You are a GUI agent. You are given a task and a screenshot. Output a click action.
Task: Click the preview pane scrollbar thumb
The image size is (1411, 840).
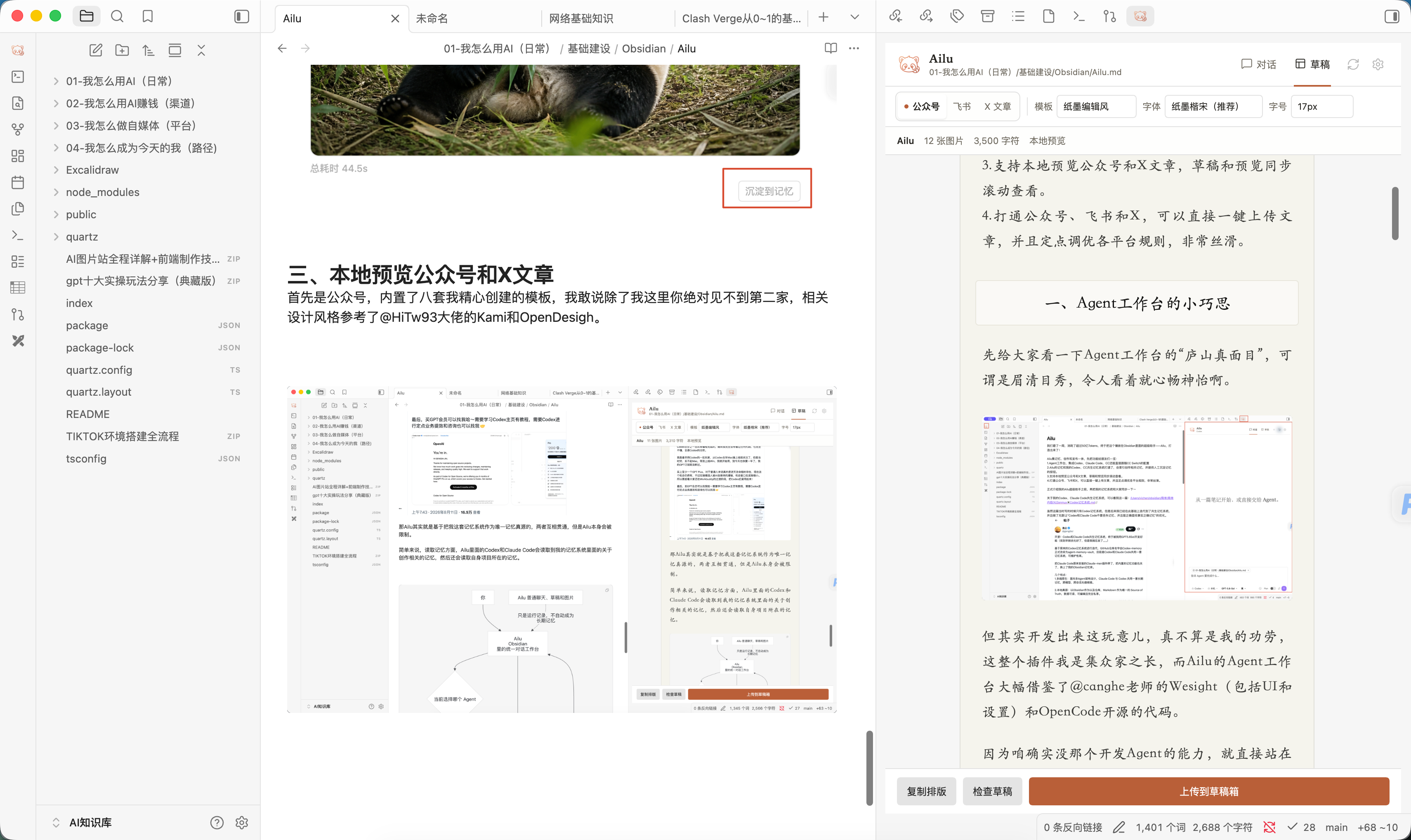[1395, 213]
